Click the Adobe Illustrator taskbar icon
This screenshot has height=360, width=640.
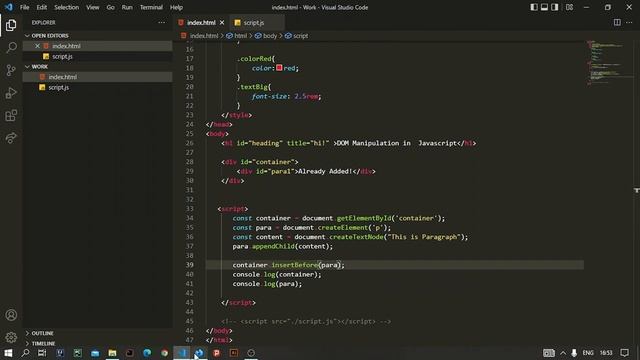click(234, 353)
